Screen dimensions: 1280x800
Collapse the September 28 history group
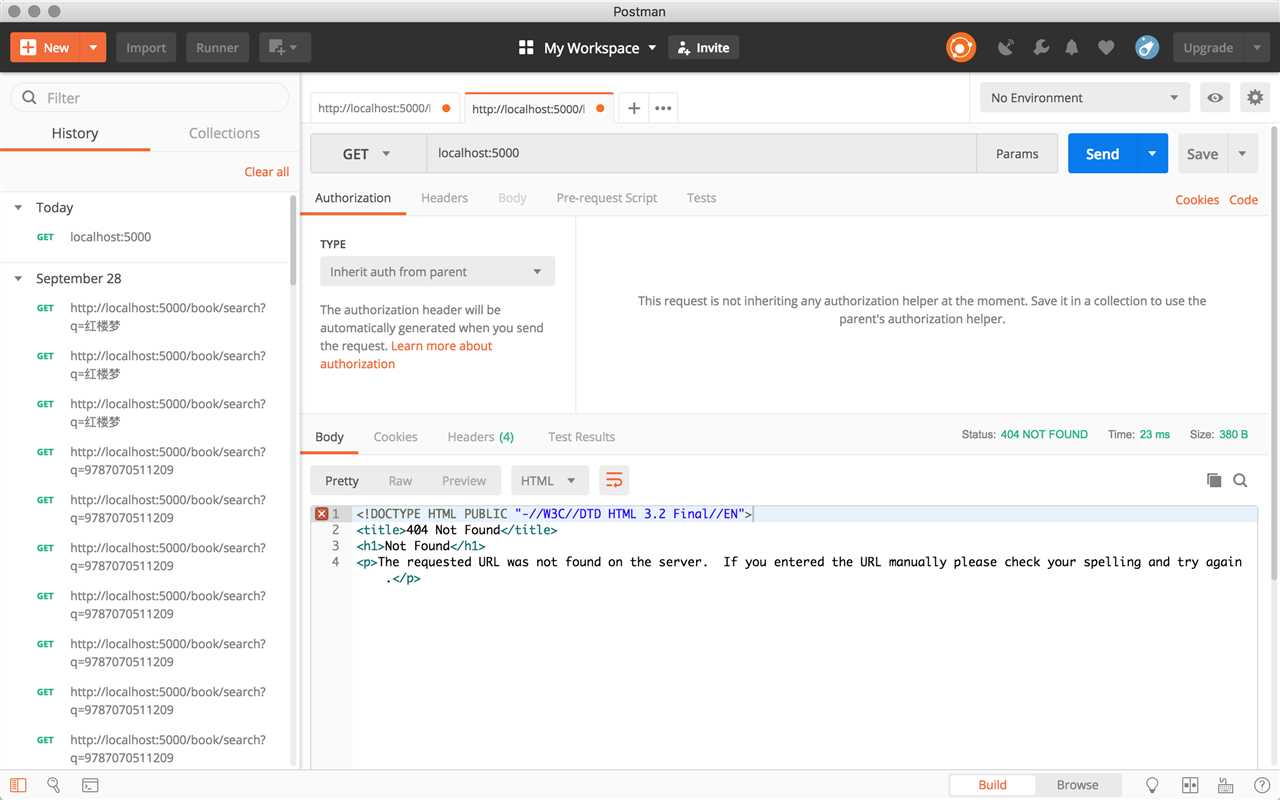[18, 279]
